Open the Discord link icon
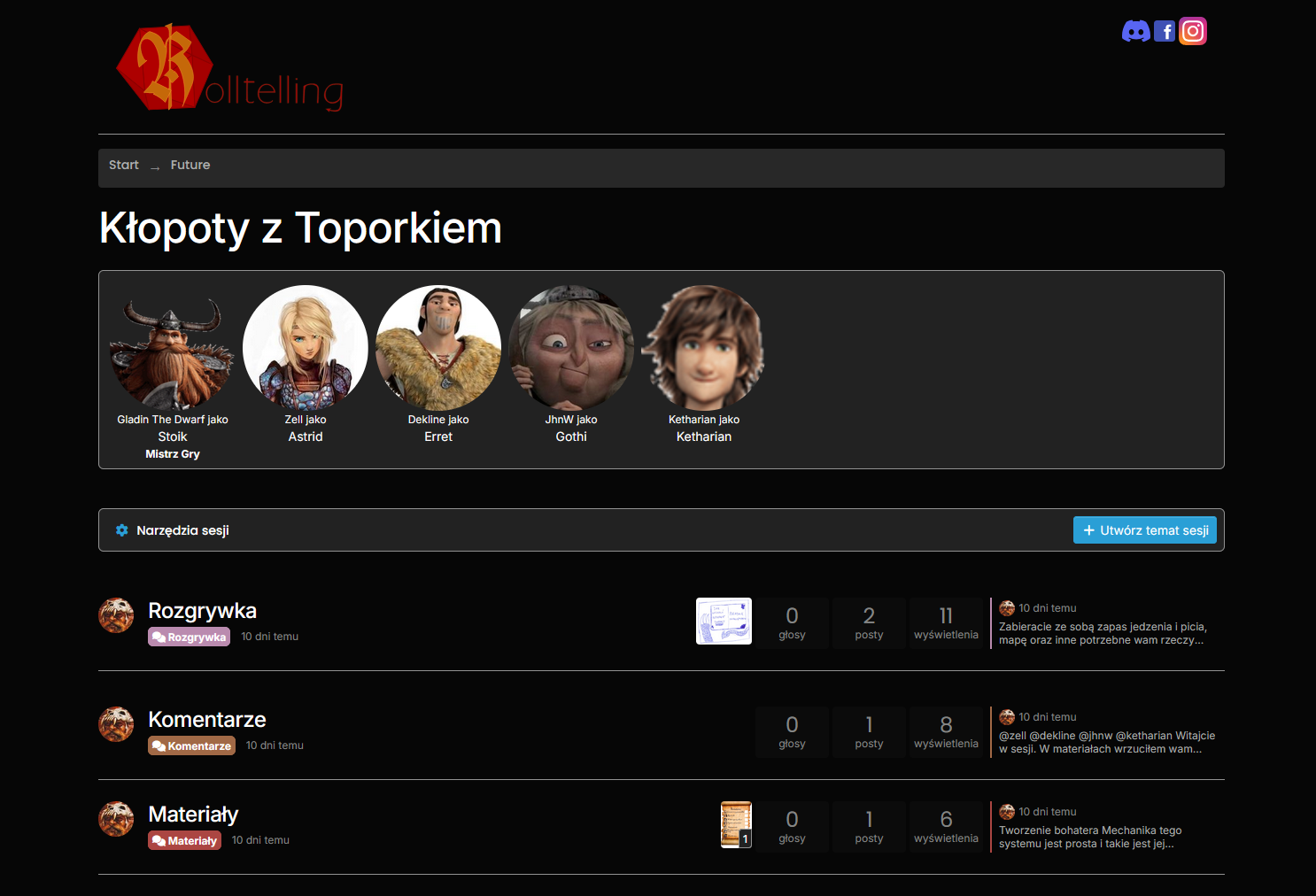The width and height of the screenshot is (1316, 896). point(1135,32)
